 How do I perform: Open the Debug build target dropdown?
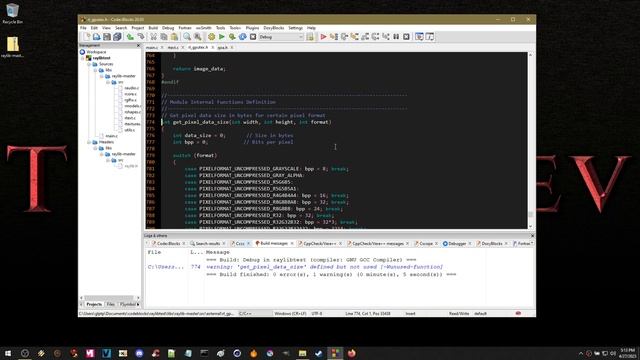pyautogui.click(x=281, y=37)
